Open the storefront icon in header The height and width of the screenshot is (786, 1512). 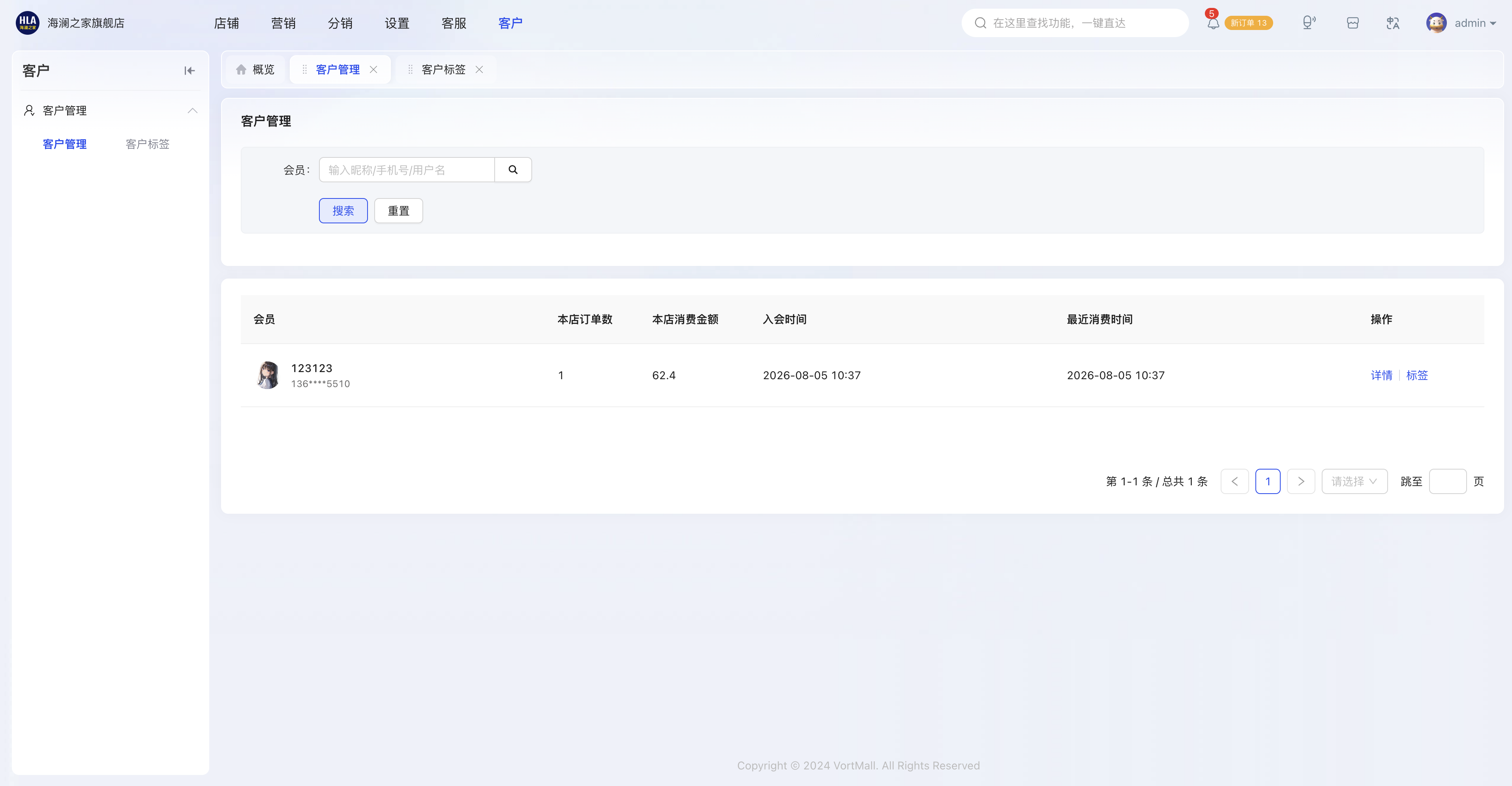pyautogui.click(x=1353, y=23)
